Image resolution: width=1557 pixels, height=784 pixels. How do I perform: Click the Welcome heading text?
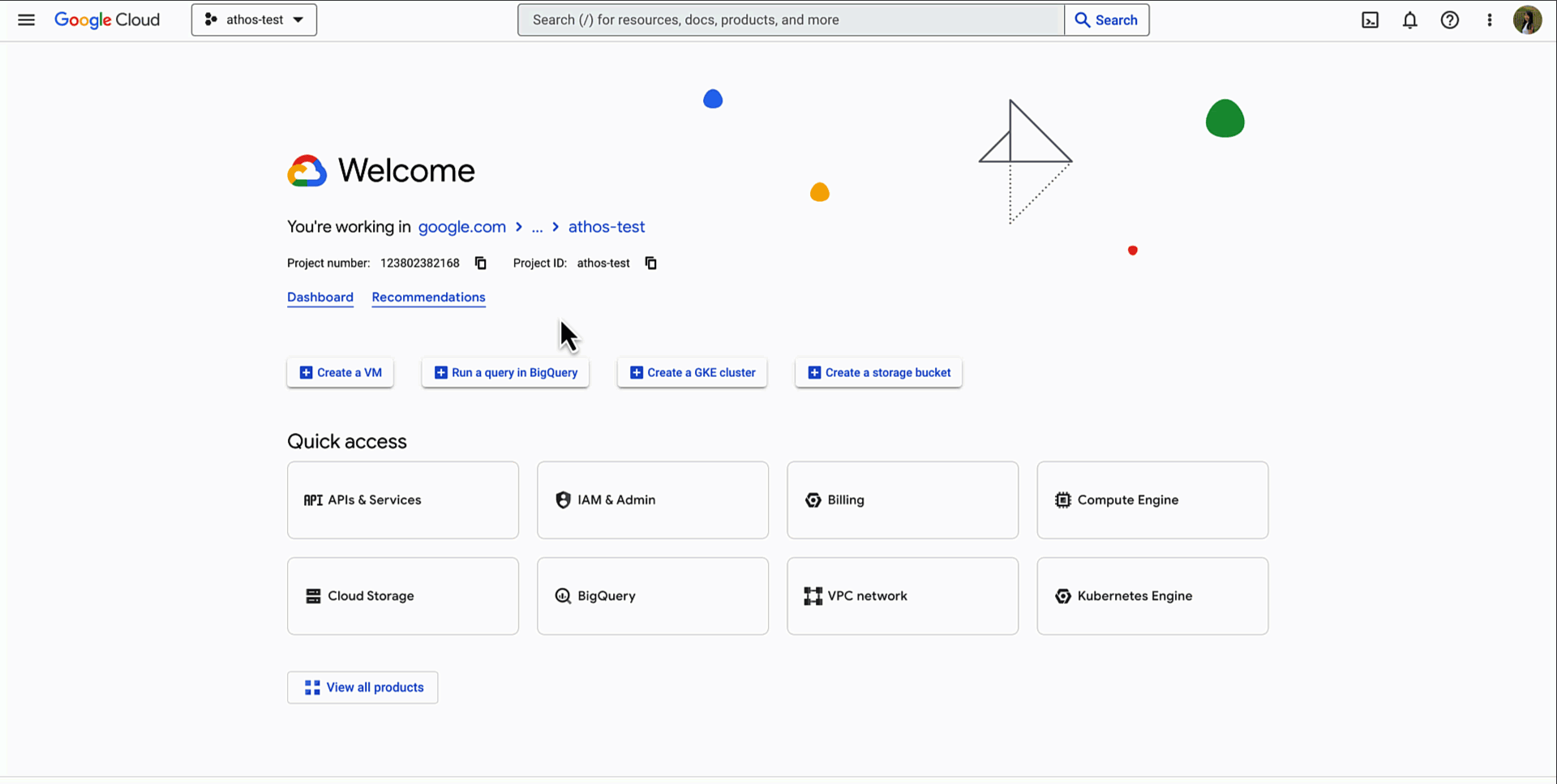[406, 171]
